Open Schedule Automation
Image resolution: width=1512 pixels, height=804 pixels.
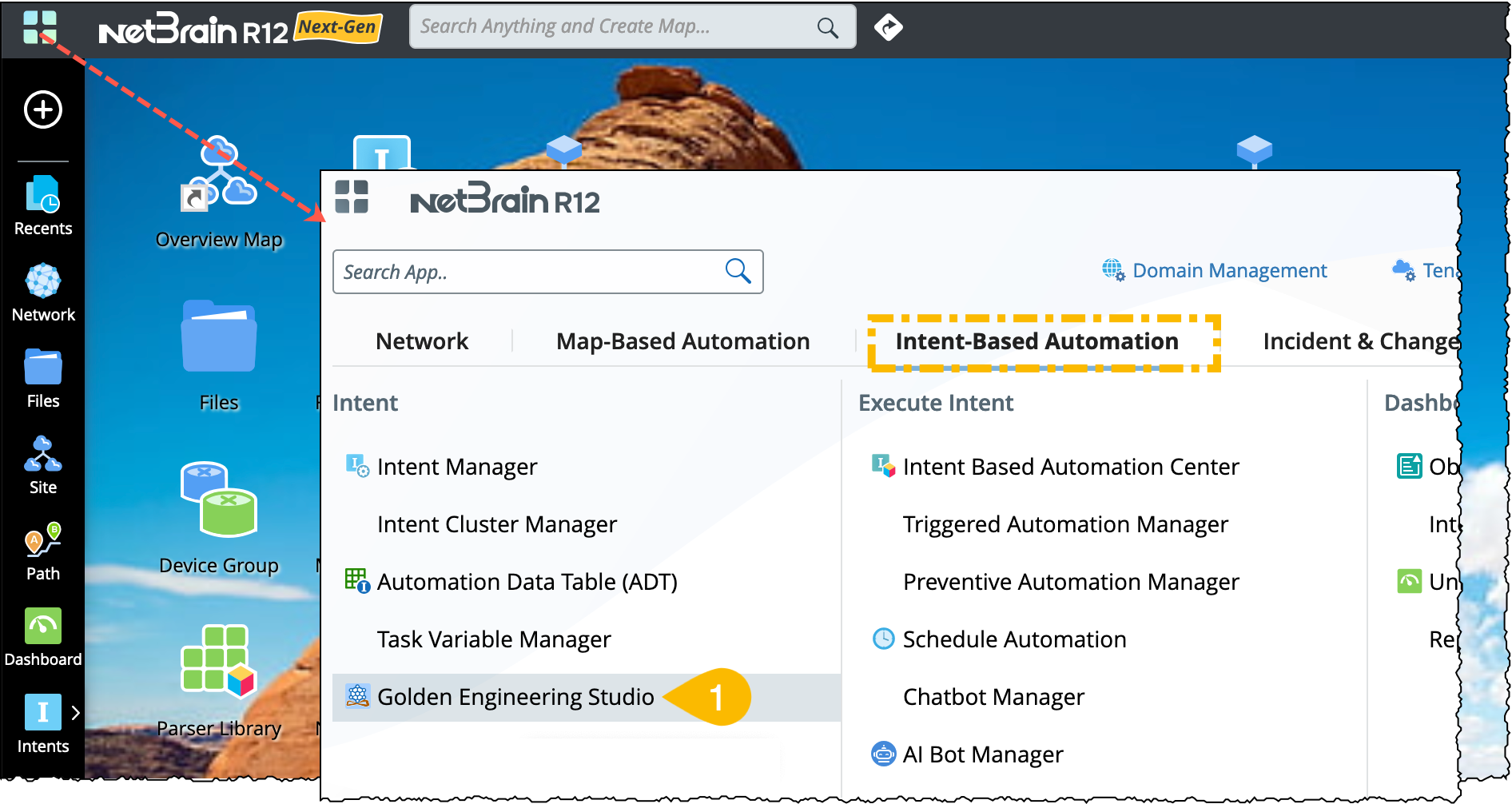coord(1015,639)
